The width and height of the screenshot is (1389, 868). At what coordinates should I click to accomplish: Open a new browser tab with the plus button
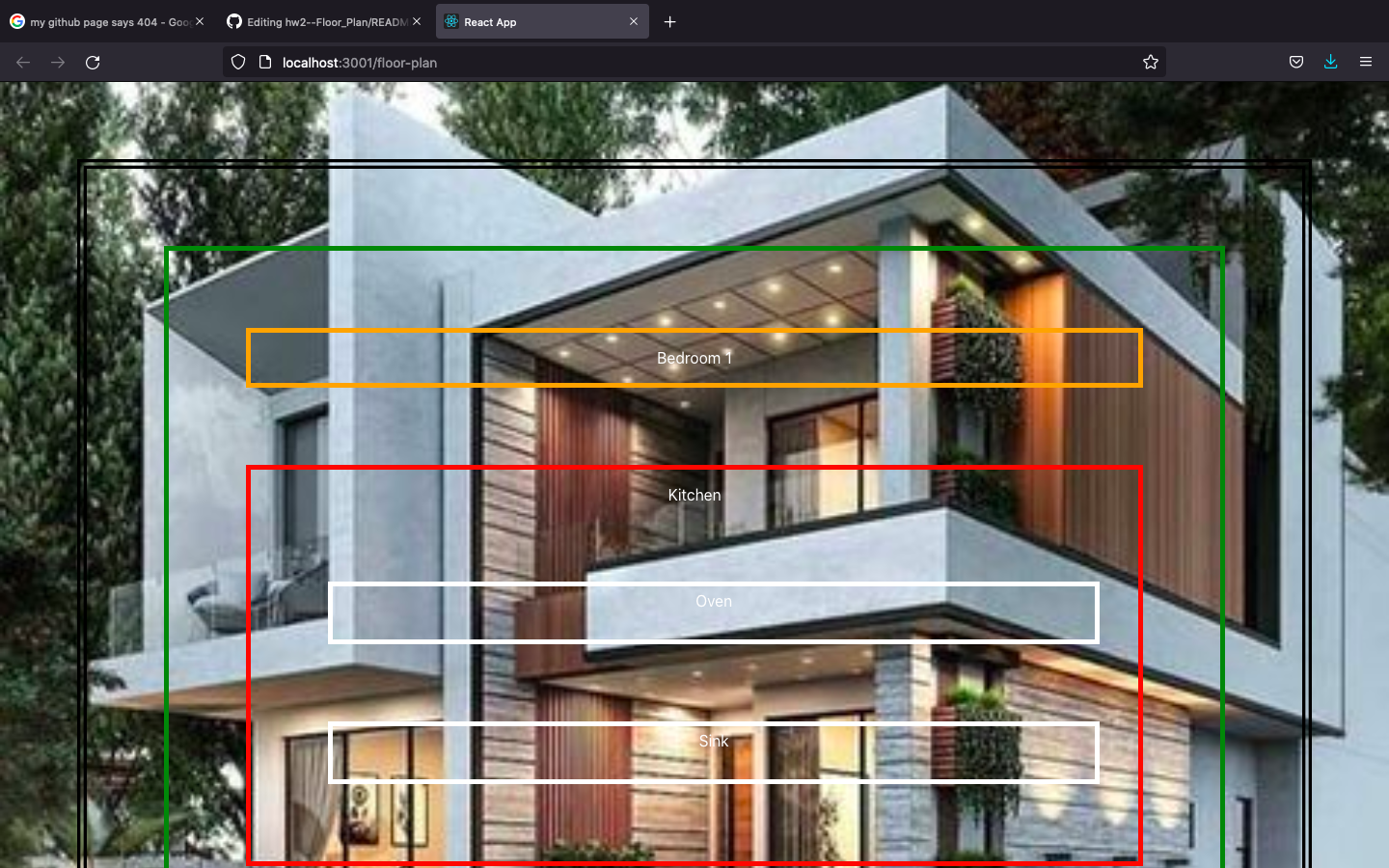pos(670,21)
